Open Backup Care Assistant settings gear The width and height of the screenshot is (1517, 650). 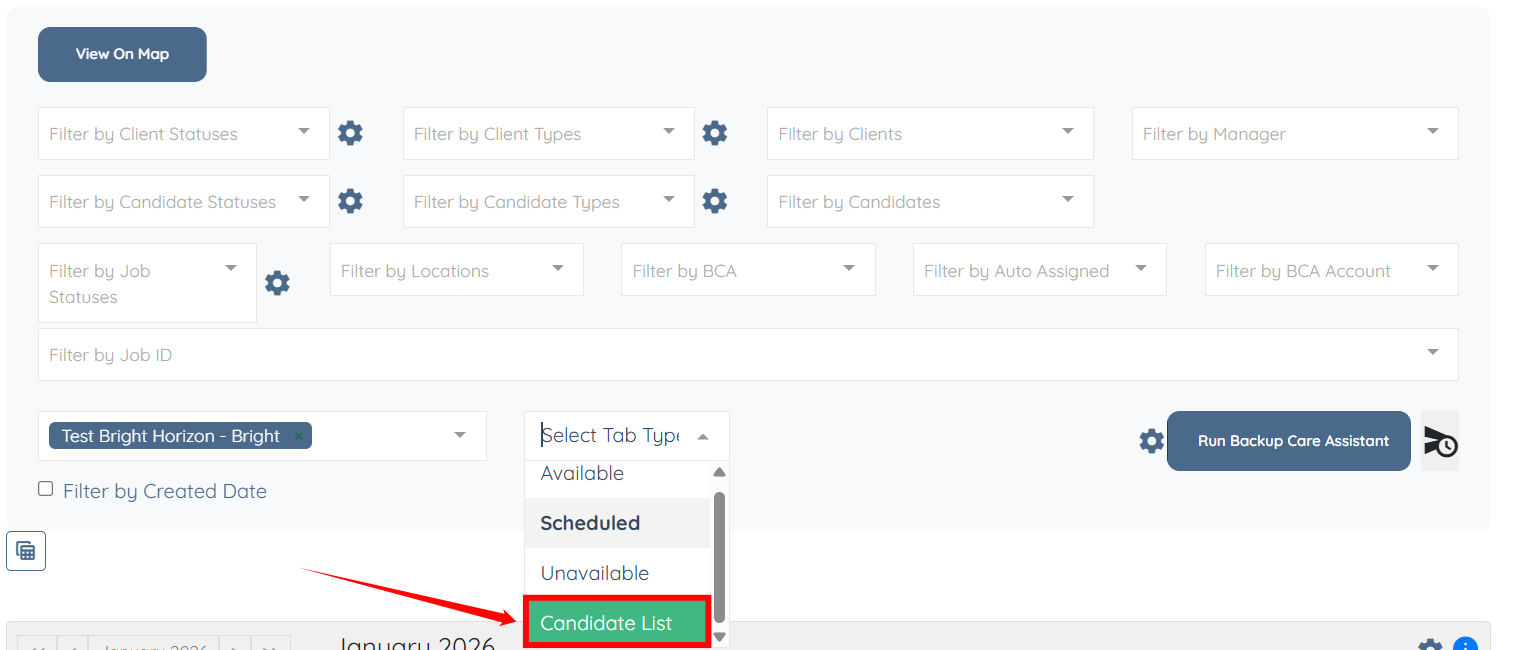1151,441
